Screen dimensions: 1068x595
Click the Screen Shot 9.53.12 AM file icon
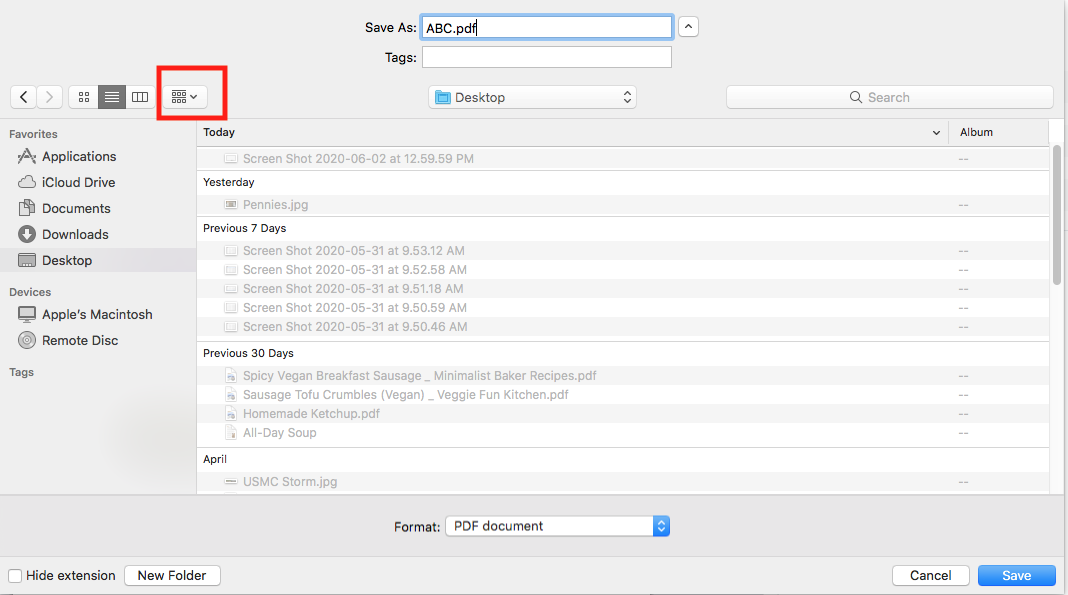point(231,251)
